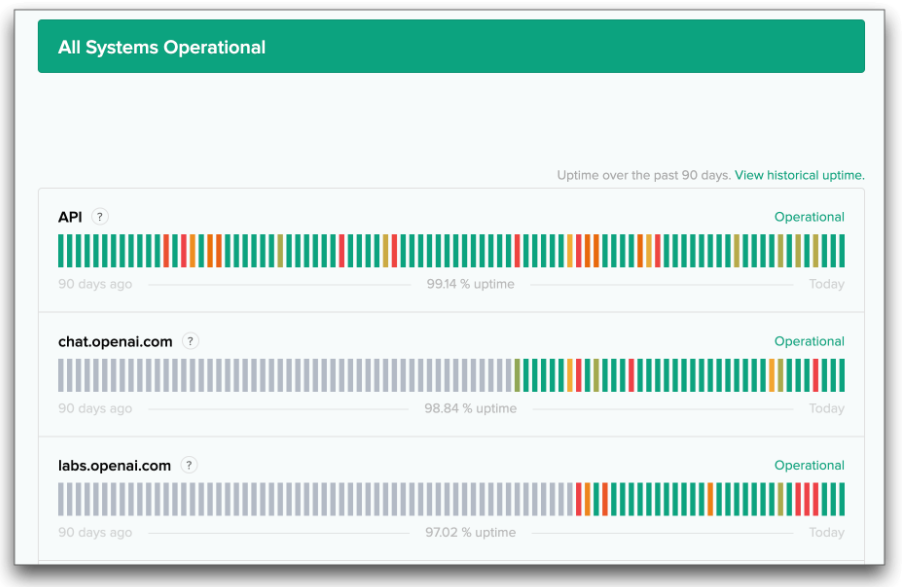Click the 99.14 % uptime text

[470, 284]
